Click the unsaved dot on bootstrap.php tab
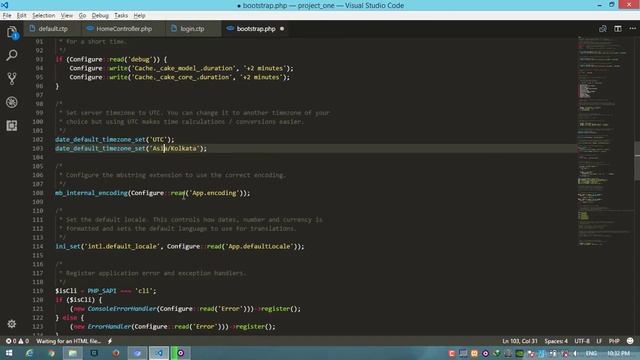The image size is (640, 360). (x=282, y=29)
